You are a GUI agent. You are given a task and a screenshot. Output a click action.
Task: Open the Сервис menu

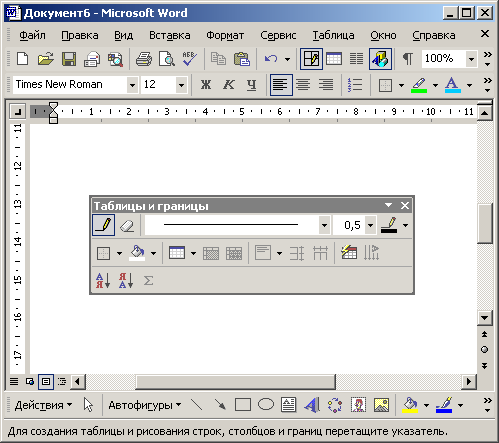click(278, 35)
